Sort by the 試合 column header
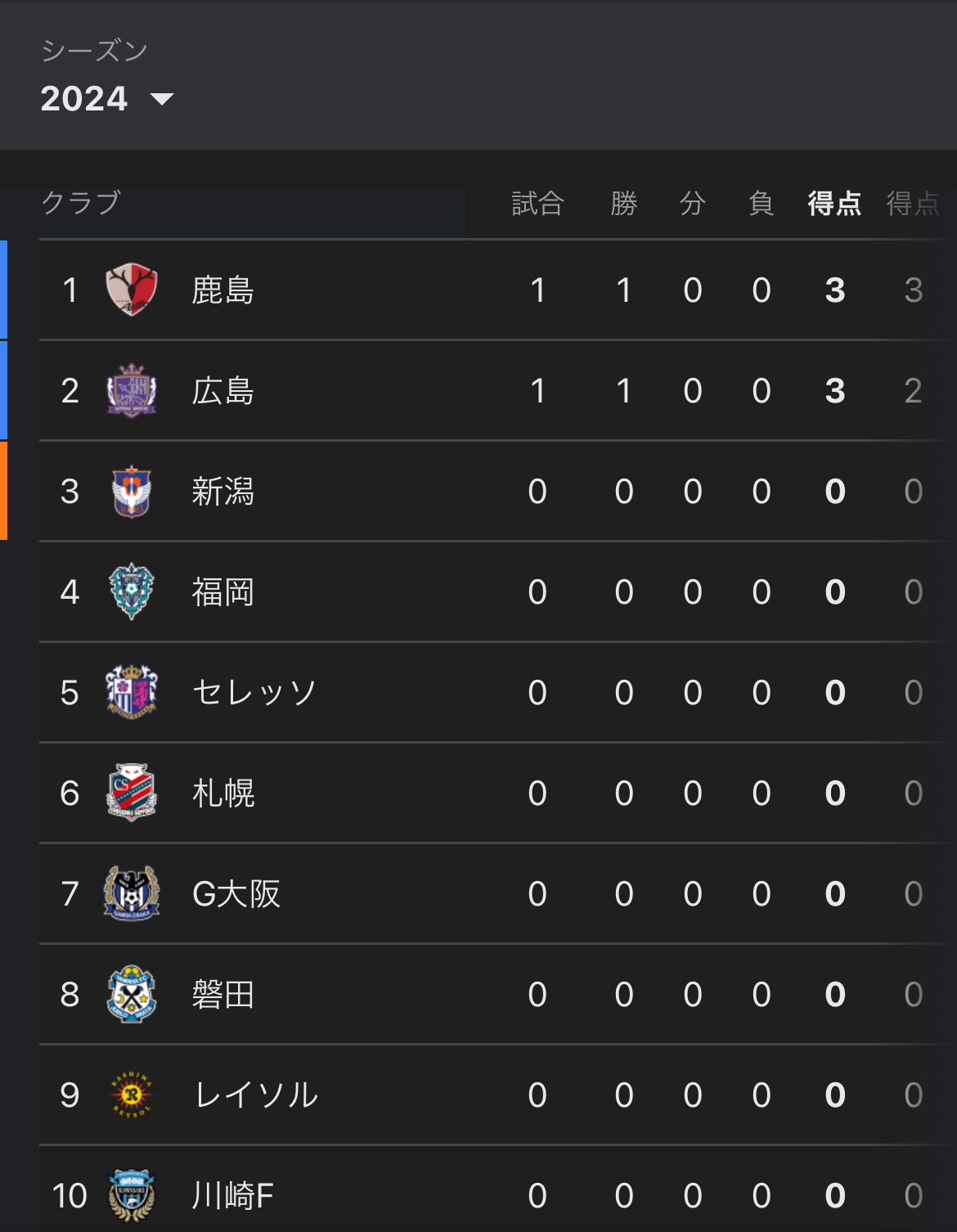957x1232 pixels. pos(537,203)
